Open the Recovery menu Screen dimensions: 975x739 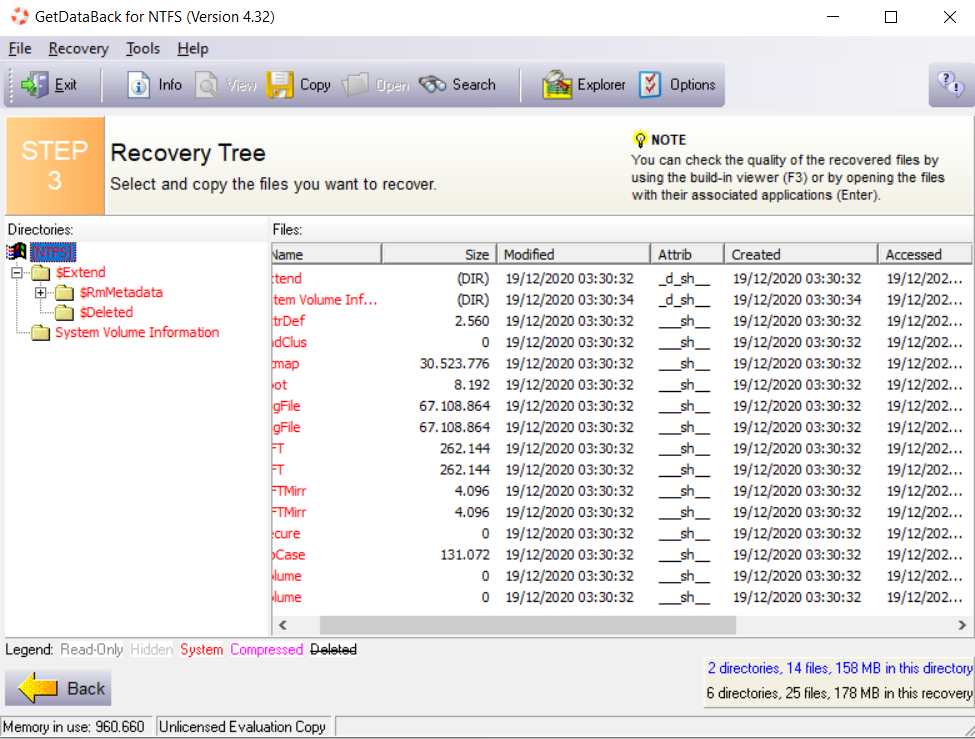78,49
